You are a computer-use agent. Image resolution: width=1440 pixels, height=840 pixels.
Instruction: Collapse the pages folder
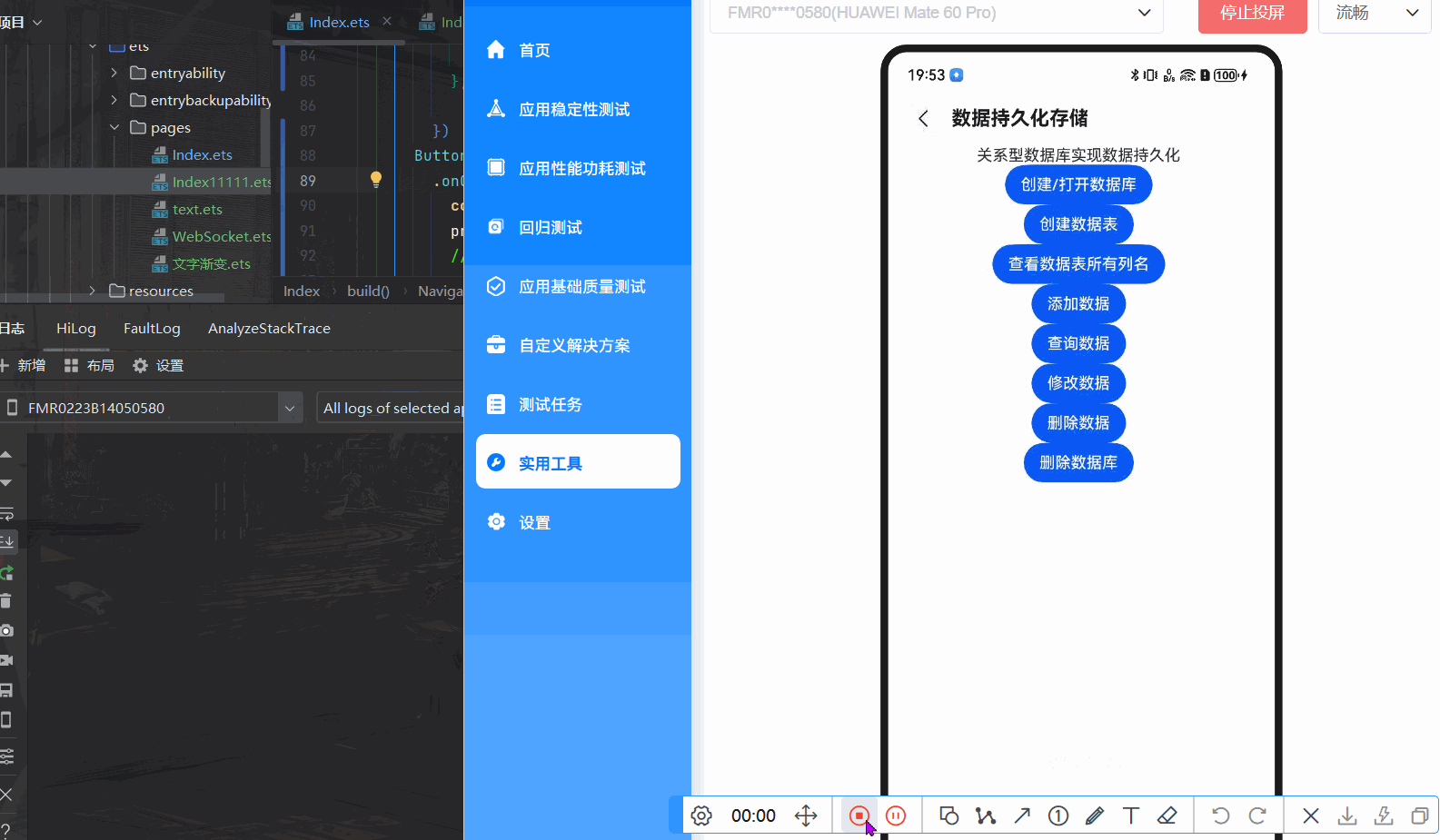tap(114, 127)
